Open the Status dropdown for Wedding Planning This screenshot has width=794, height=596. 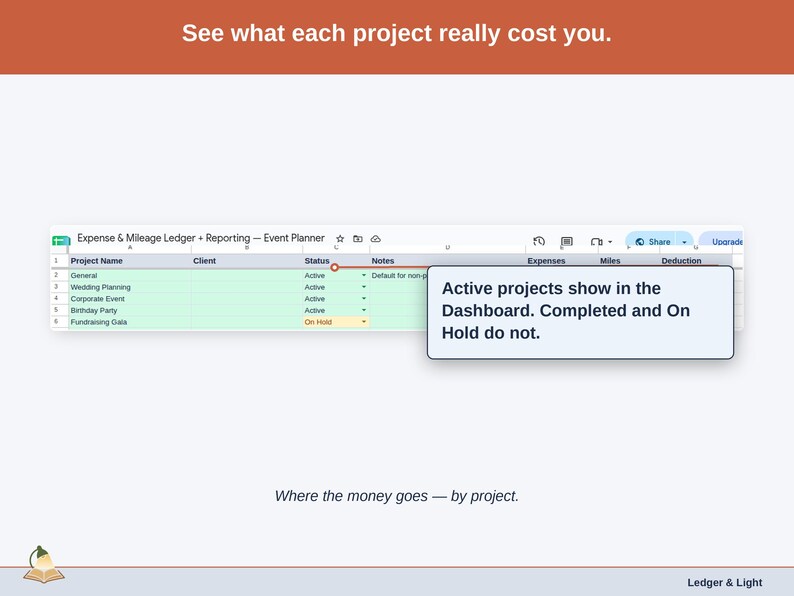(x=364, y=287)
